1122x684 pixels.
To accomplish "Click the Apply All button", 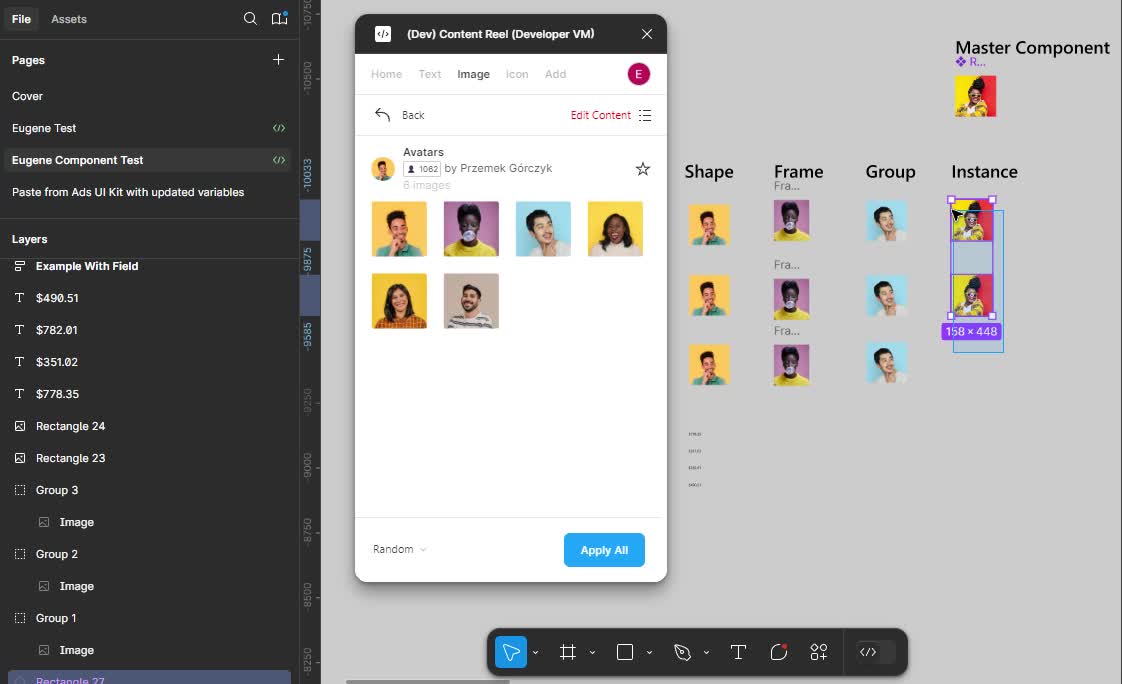I will pyautogui.click(x=604, y=550).
